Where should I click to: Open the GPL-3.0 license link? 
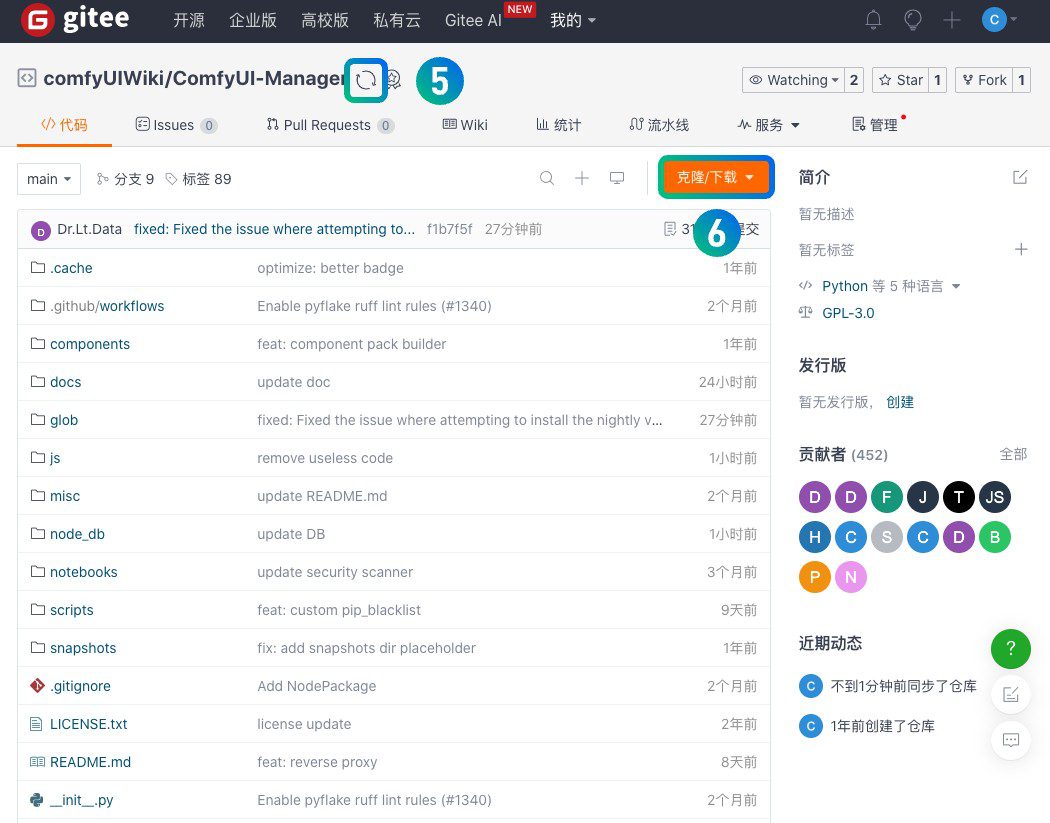(x=848, y=313)
